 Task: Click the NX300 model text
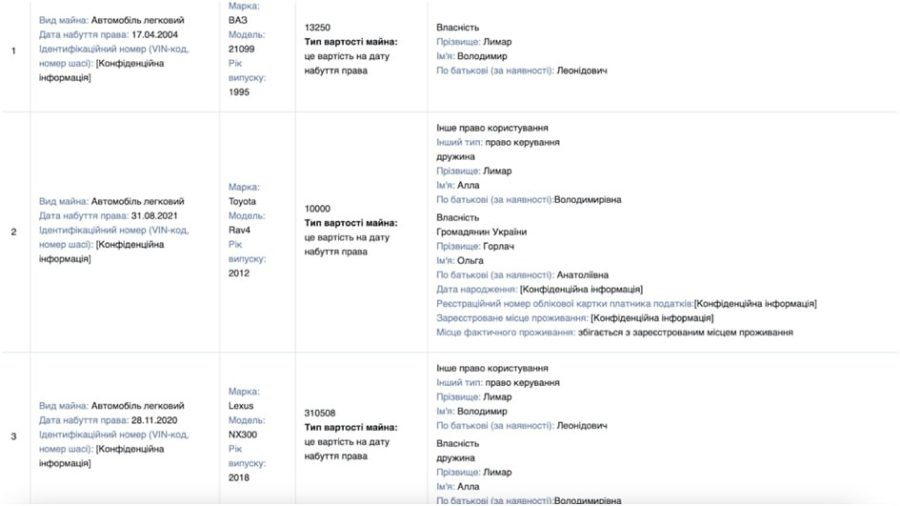(243, 434)
